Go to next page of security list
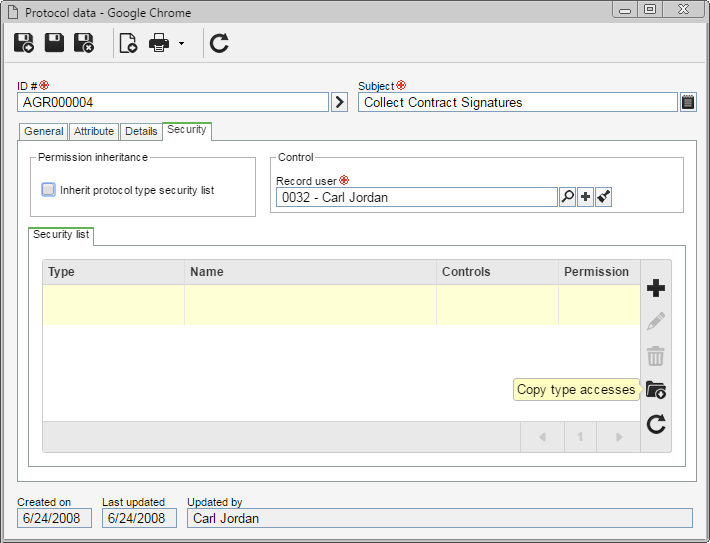The width and height of the screenshot is (710, 543). point(619,437)
